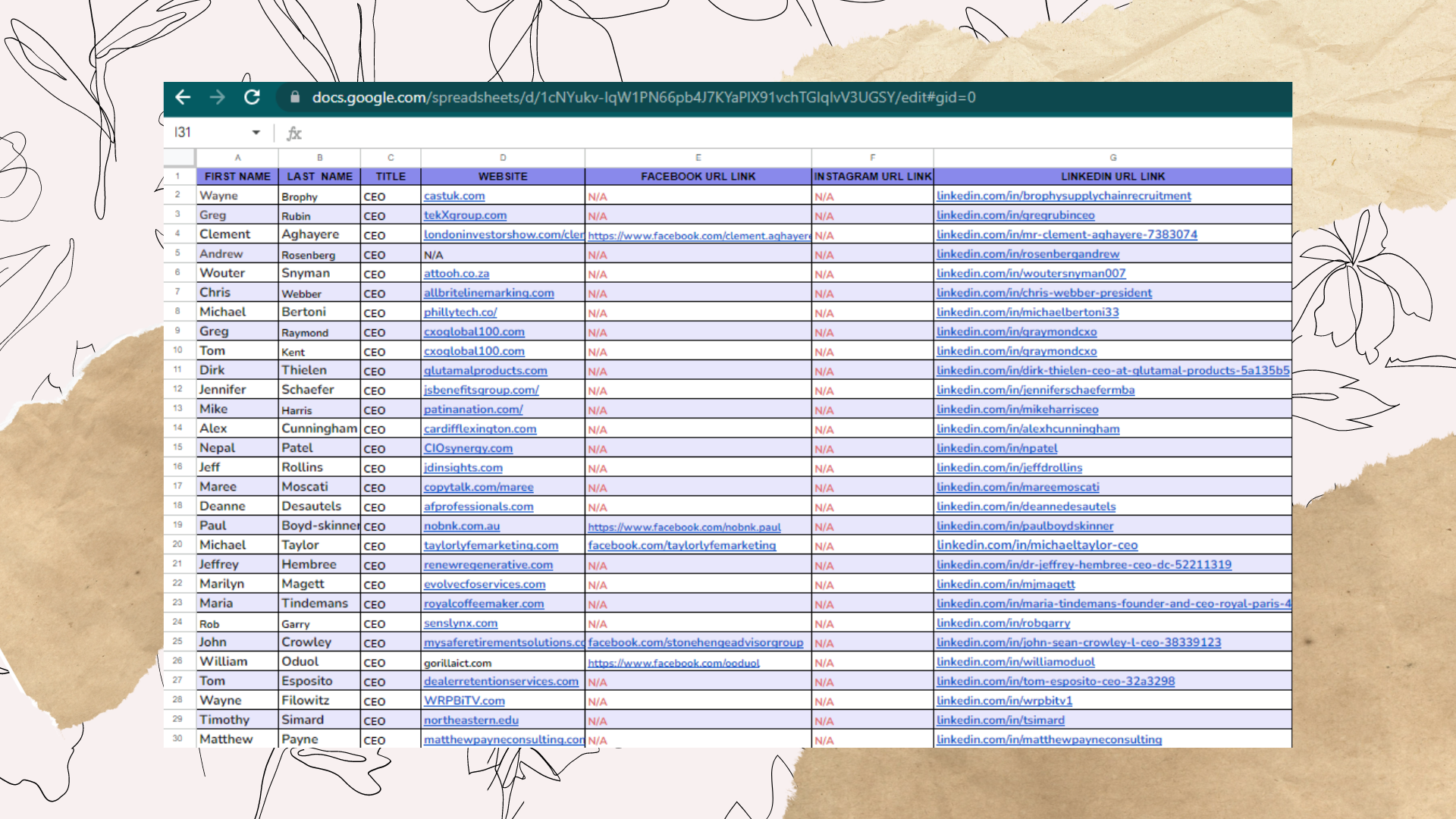Select column A header
1456x819 pixels.
coord(237,158)
